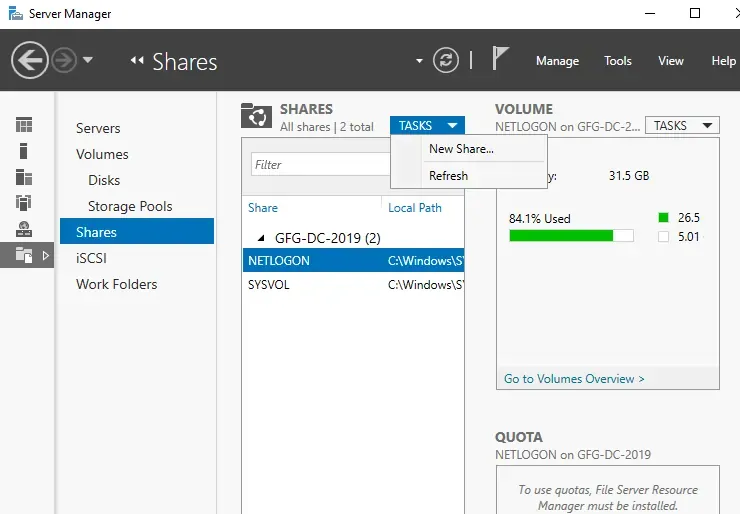Image resolution: width=740 pixels, height=514 pixels.
Task: Select the SYSVOL share row
Action: tap(353, 285)
